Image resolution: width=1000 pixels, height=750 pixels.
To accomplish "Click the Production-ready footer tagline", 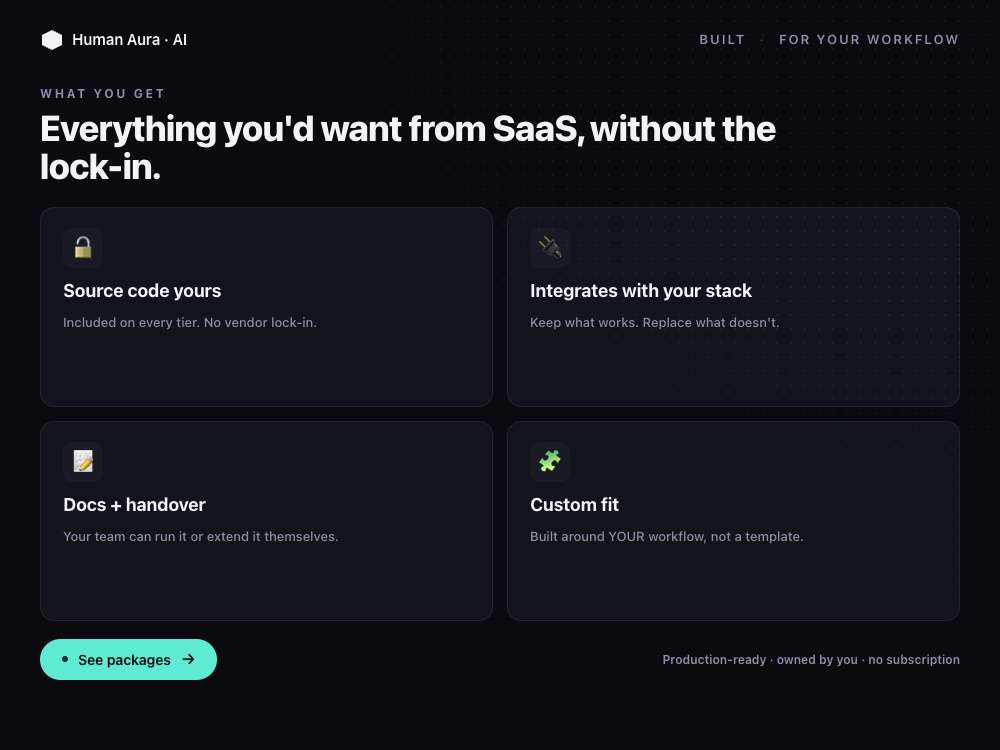I will pos(811,659).
